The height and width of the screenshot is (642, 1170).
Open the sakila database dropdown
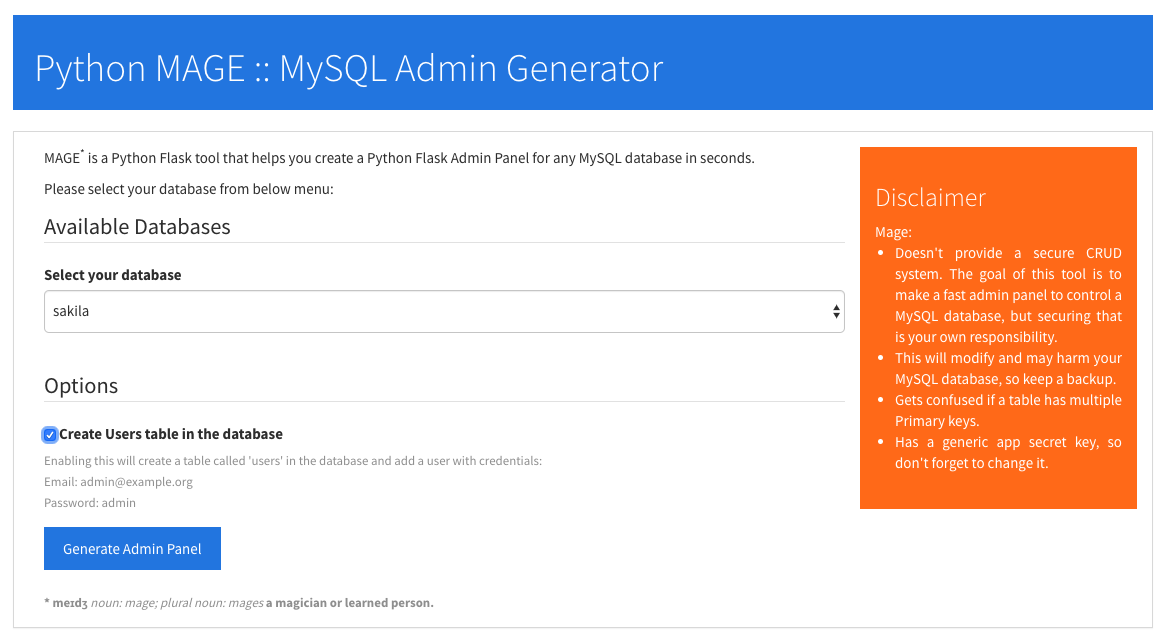pyautogui.click(x=444, y=311)
